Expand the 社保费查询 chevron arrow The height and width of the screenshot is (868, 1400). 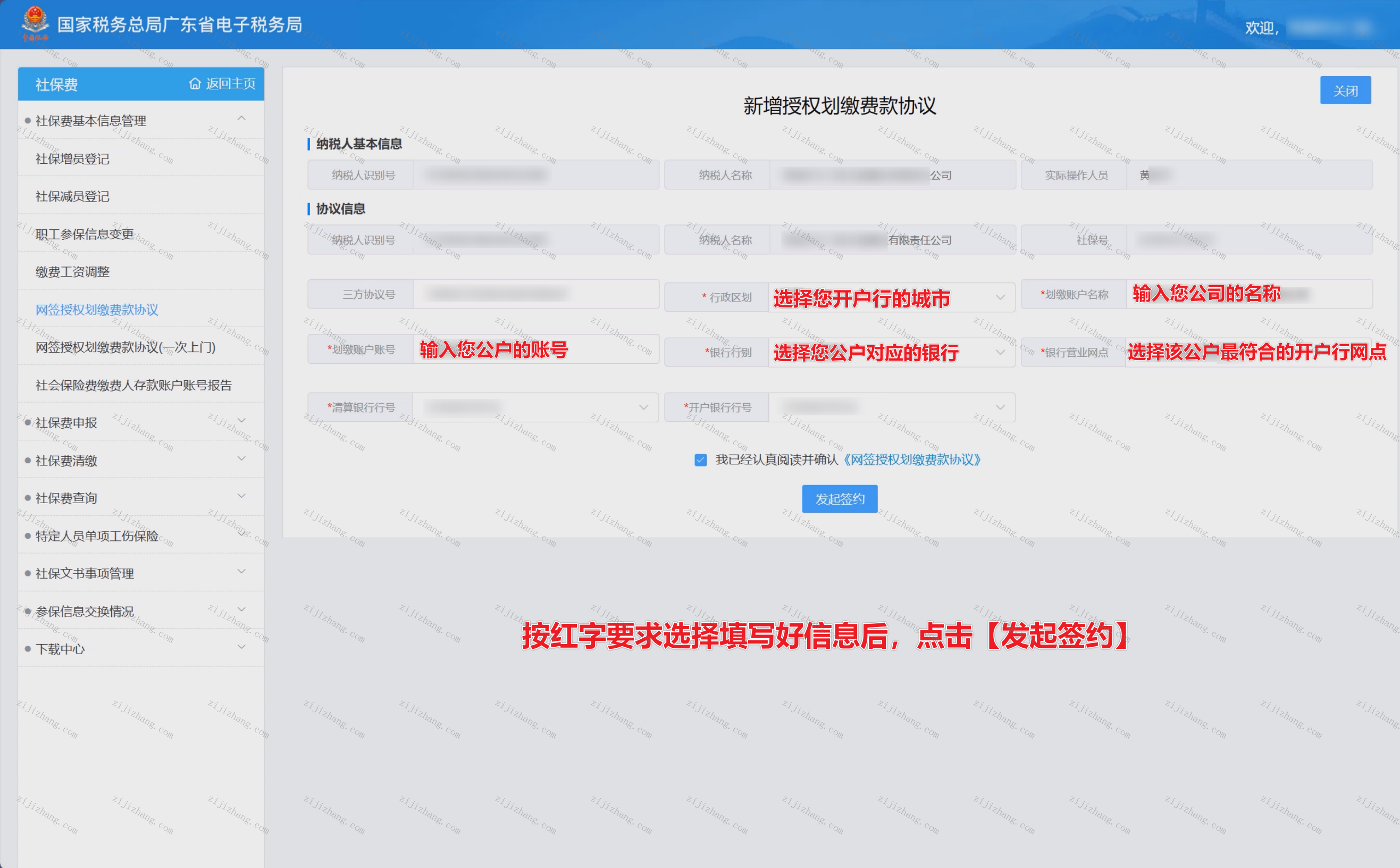(x=241, y=496)
